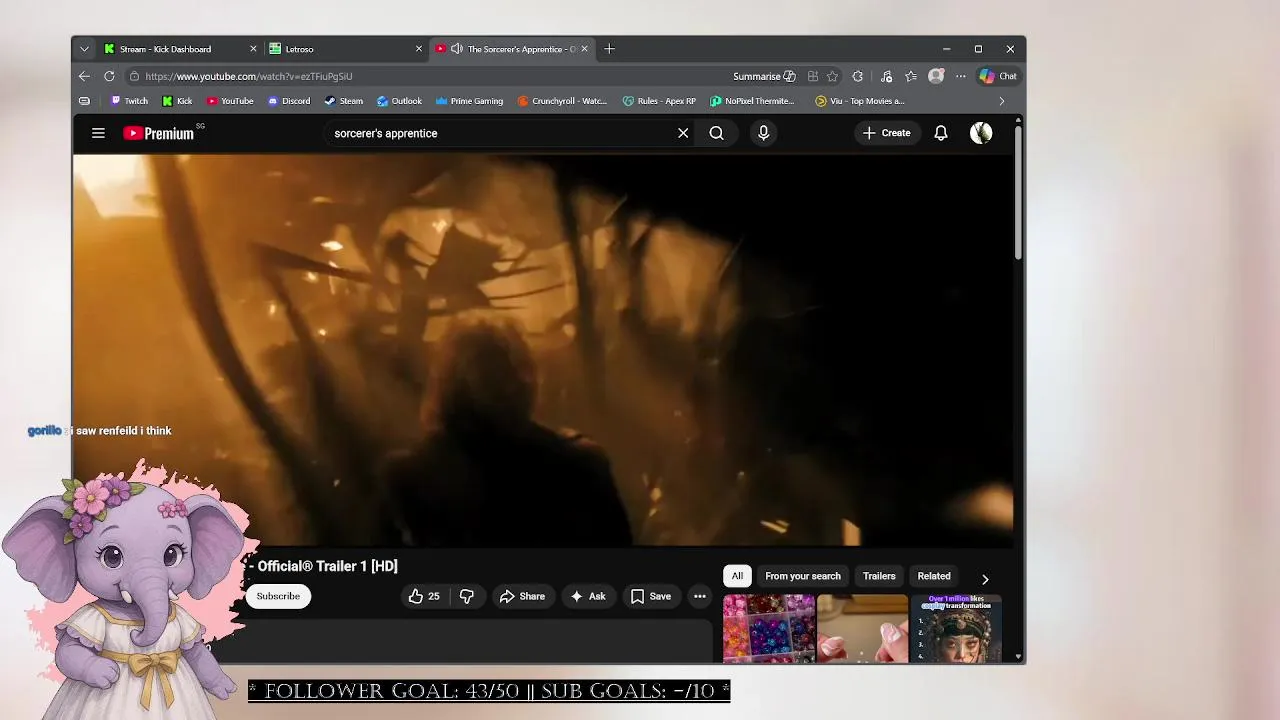This screenshot has height=720, width=1280.
Task: Open the Discord bookmark
Action: click(x=289, y=101)
